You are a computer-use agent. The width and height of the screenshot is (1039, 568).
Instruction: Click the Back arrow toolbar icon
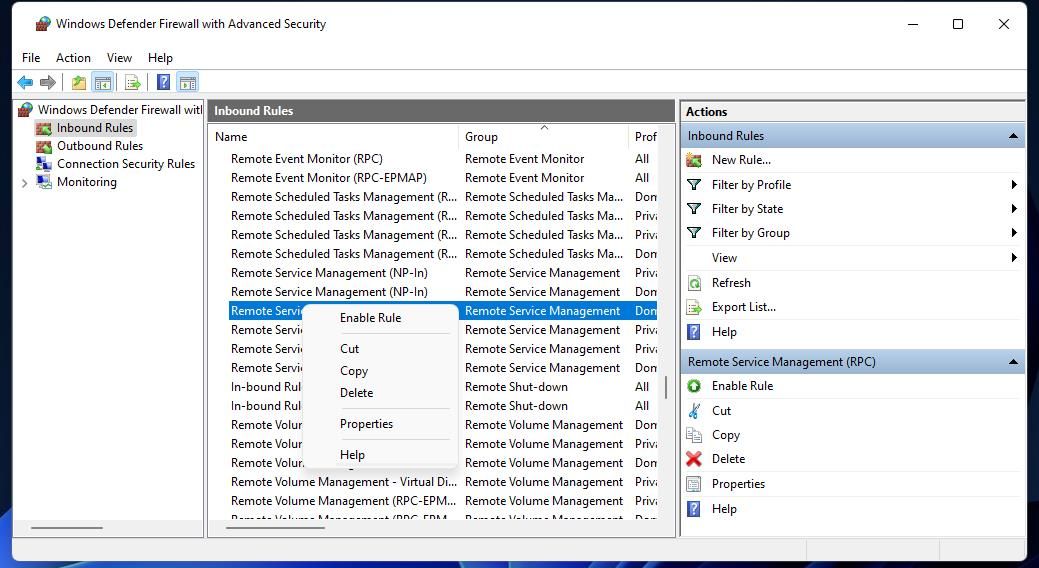[25, 83]
